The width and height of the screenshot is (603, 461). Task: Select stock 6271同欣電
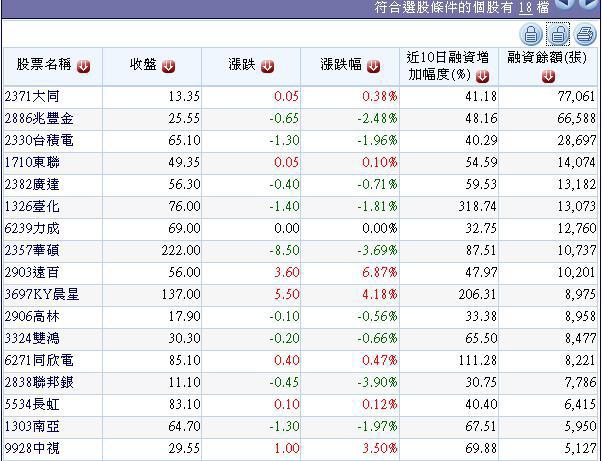(39, 360)
